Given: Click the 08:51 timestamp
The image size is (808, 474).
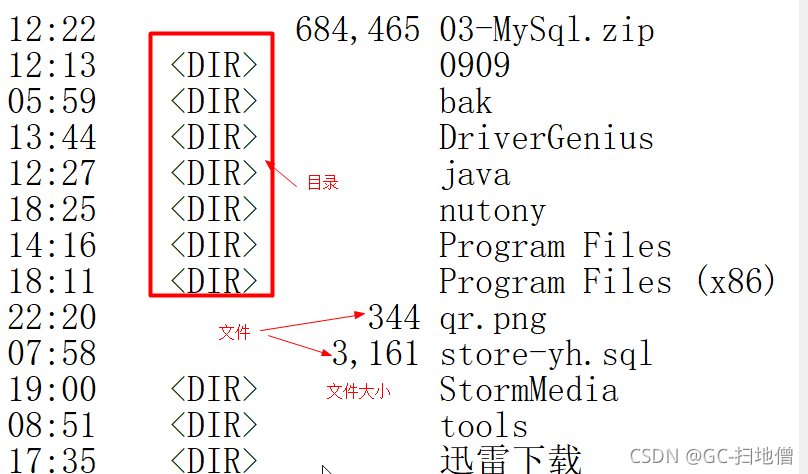Looking at the screenshot, I should coord(52,426).
